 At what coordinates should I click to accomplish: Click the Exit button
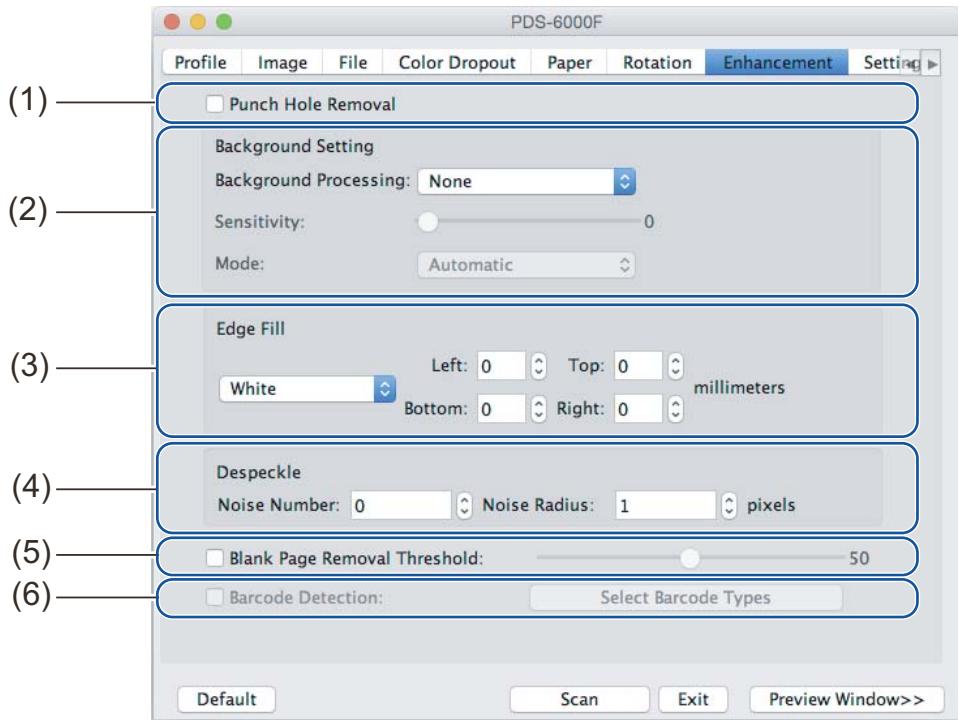(x=693, y=699)
